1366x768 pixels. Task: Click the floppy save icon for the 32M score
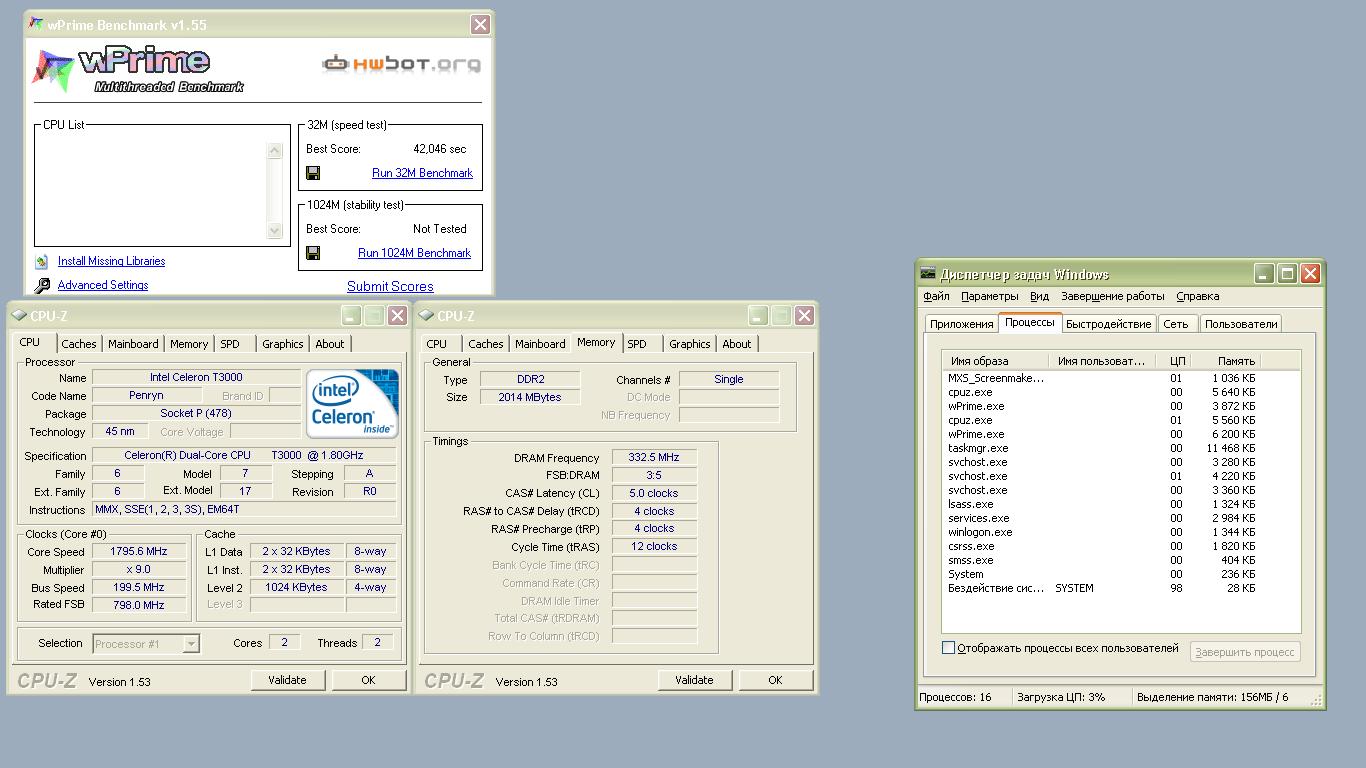coord(313,173)
